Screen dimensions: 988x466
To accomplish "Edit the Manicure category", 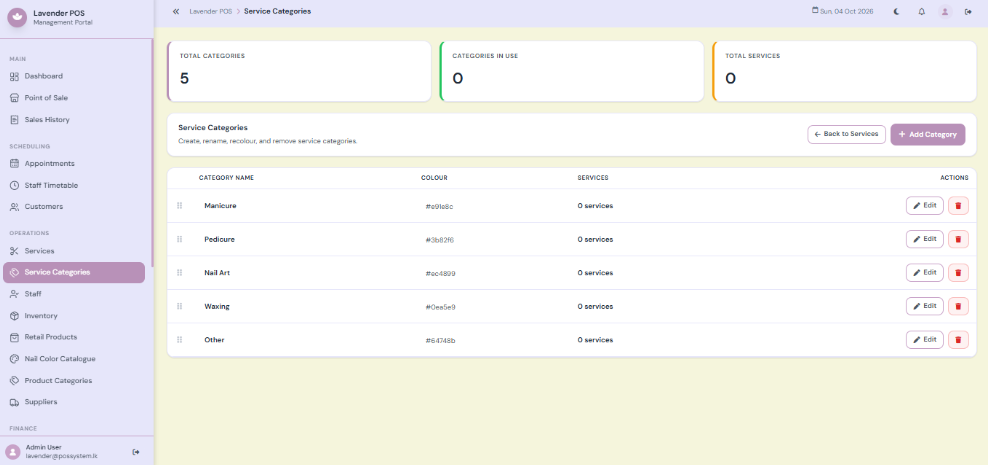I will coord(925,205).
